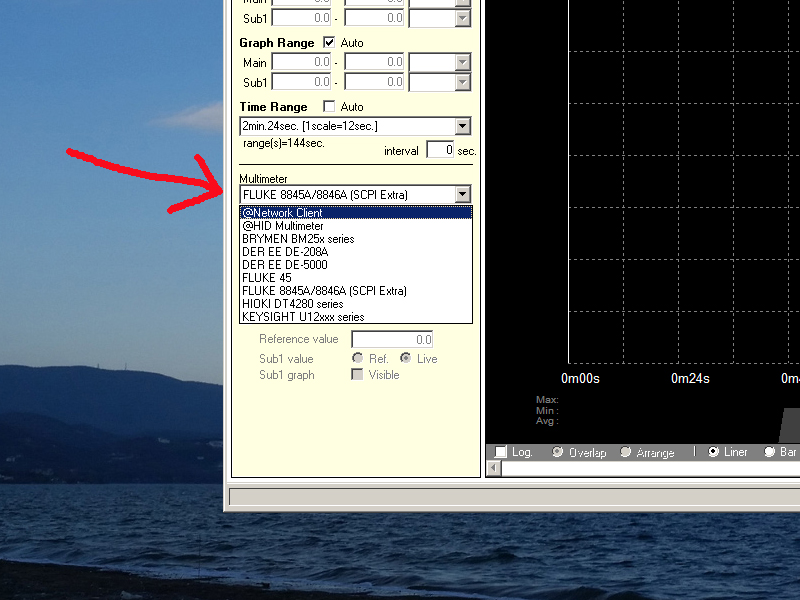Enable the Time Range Auto checkbox
This screenshot has width=800, height=600.
(x=329, y=106)
